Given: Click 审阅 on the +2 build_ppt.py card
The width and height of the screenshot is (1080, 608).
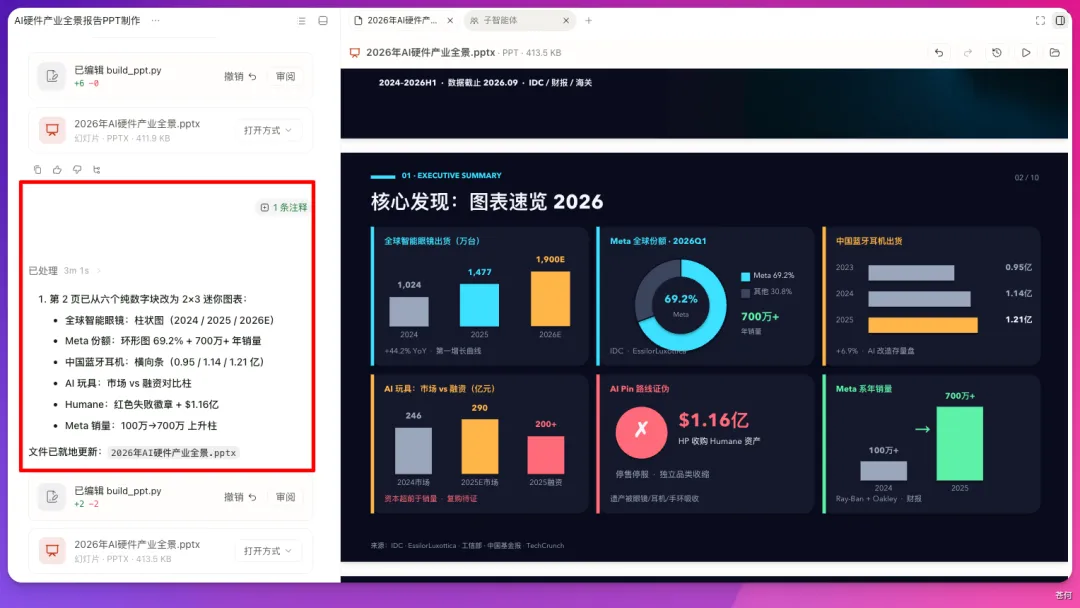Looking at the screenshot, I should tap(285, 497).
